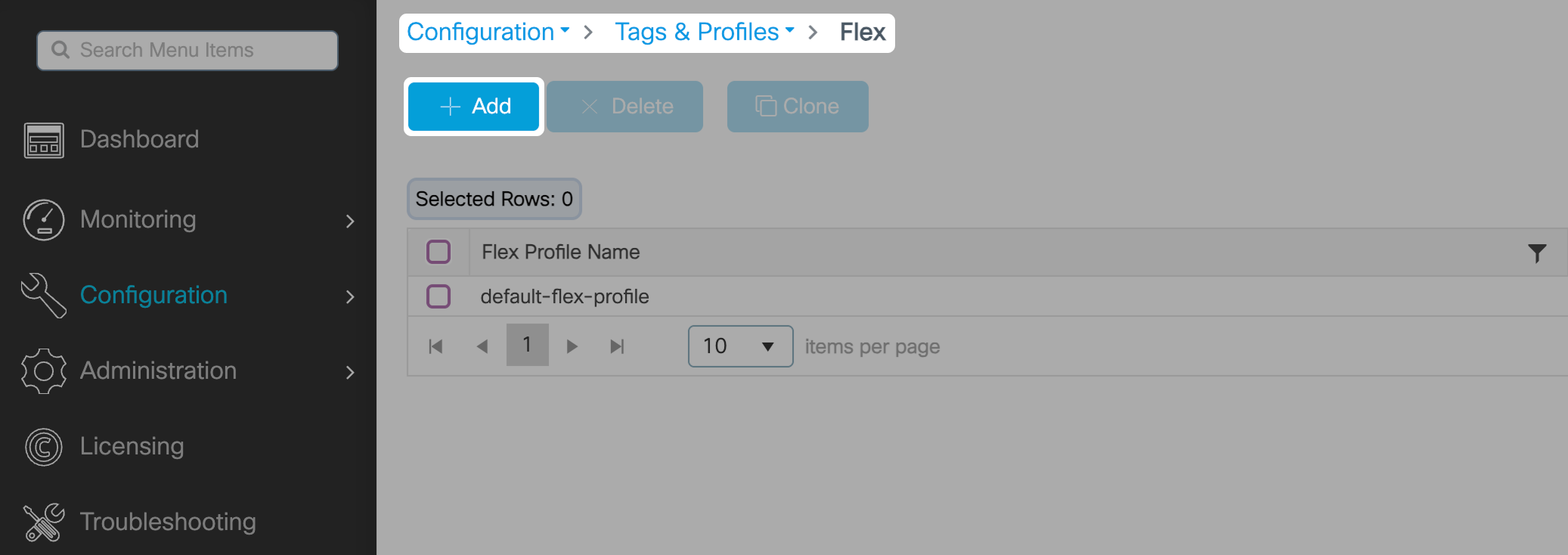
Task: Check the default-flex-profile row checkbox
Action: (438, 296)
